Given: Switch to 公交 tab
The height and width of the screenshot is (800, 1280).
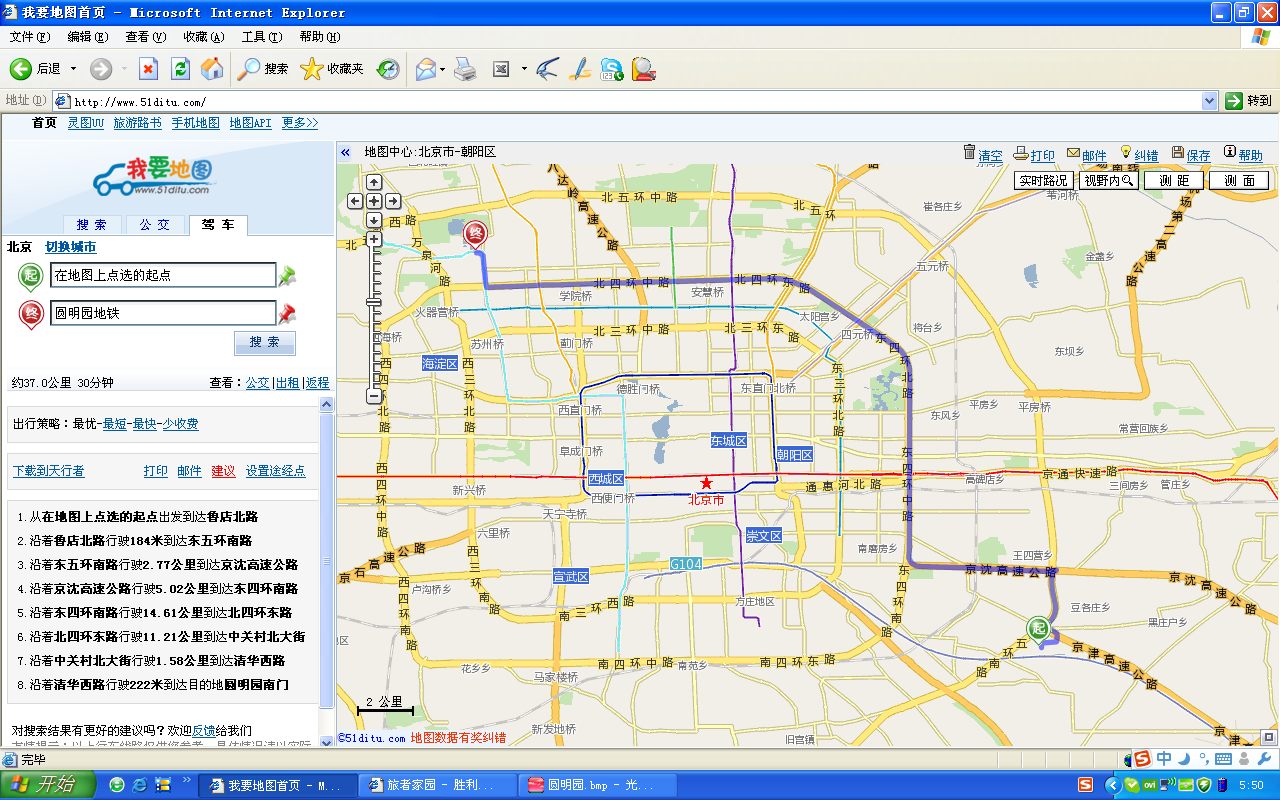Looking at the screenshot, I should coord(155,225).
